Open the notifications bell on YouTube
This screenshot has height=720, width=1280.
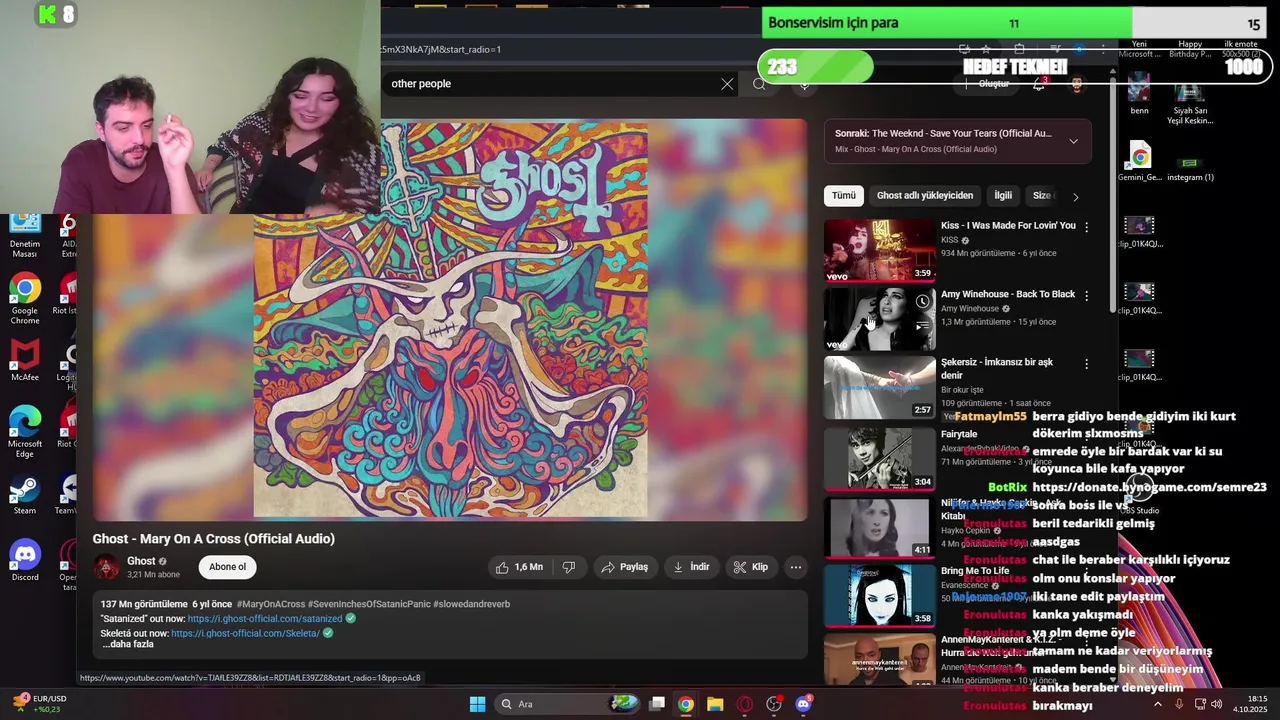click(1039, 84)
